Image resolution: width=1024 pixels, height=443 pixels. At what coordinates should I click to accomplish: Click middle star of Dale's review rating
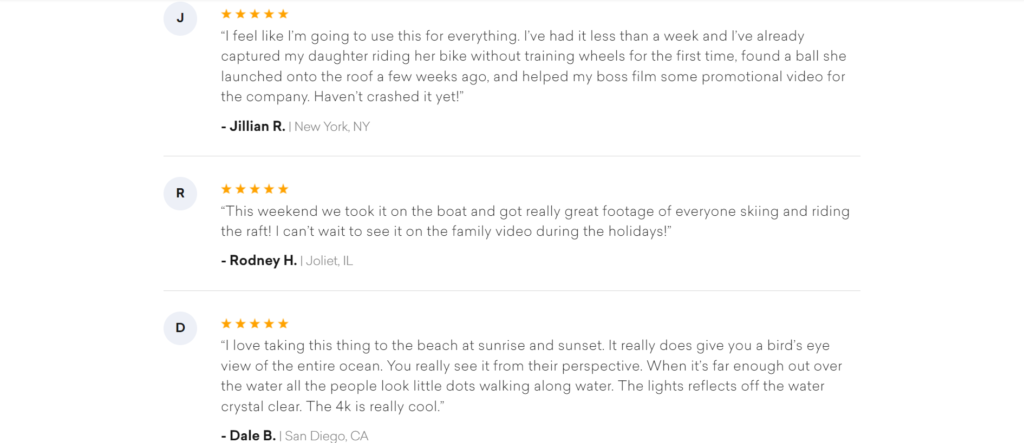(x=255, y=324)
